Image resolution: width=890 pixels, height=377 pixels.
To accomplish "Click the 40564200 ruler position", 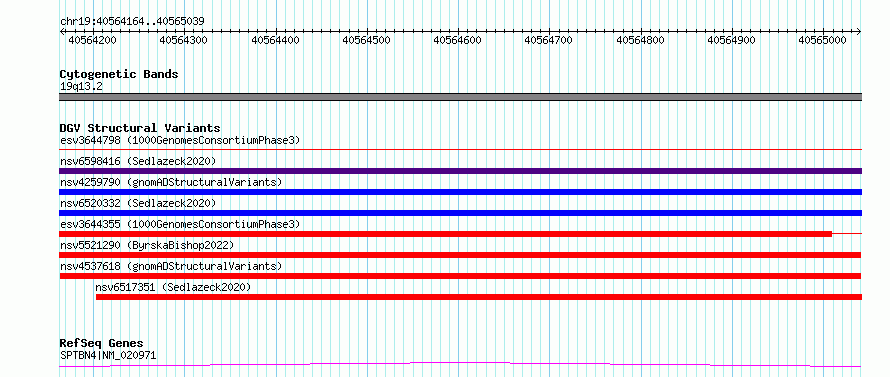I will pos(92,40).
